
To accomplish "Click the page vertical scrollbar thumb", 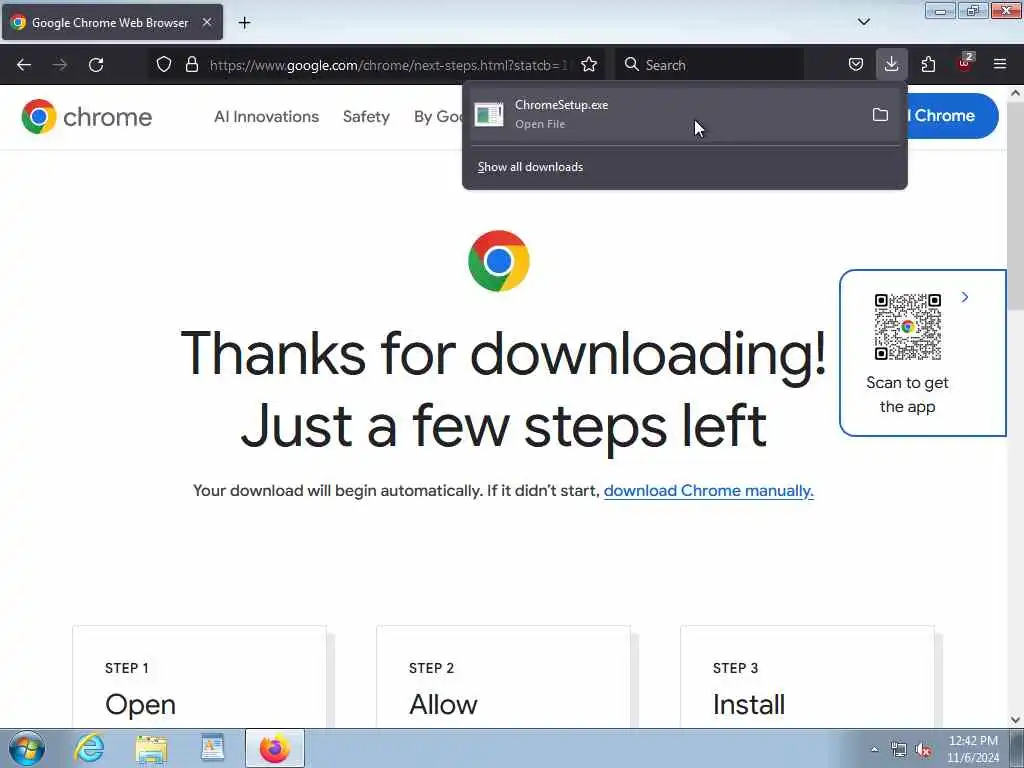I will click(x=1015, y=206).
